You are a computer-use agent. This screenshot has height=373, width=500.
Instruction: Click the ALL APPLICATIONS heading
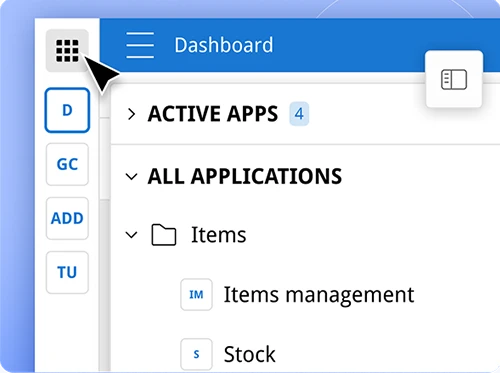[x=245, y=176]
